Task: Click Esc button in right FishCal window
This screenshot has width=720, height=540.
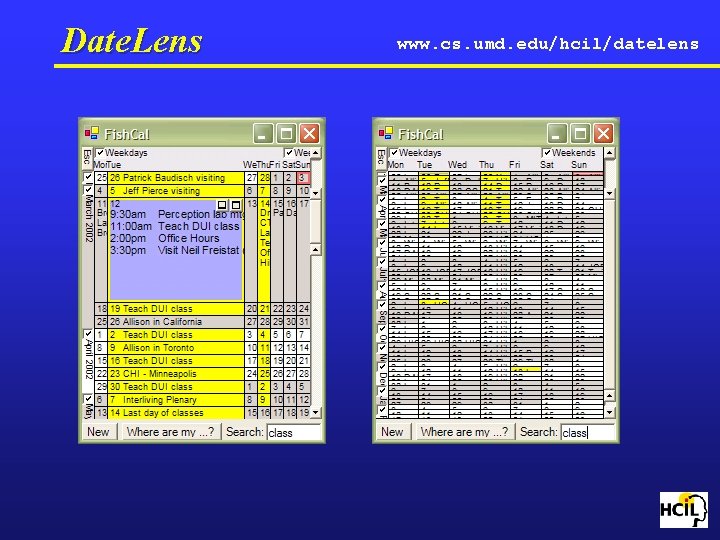Action: tap(381, 158)
